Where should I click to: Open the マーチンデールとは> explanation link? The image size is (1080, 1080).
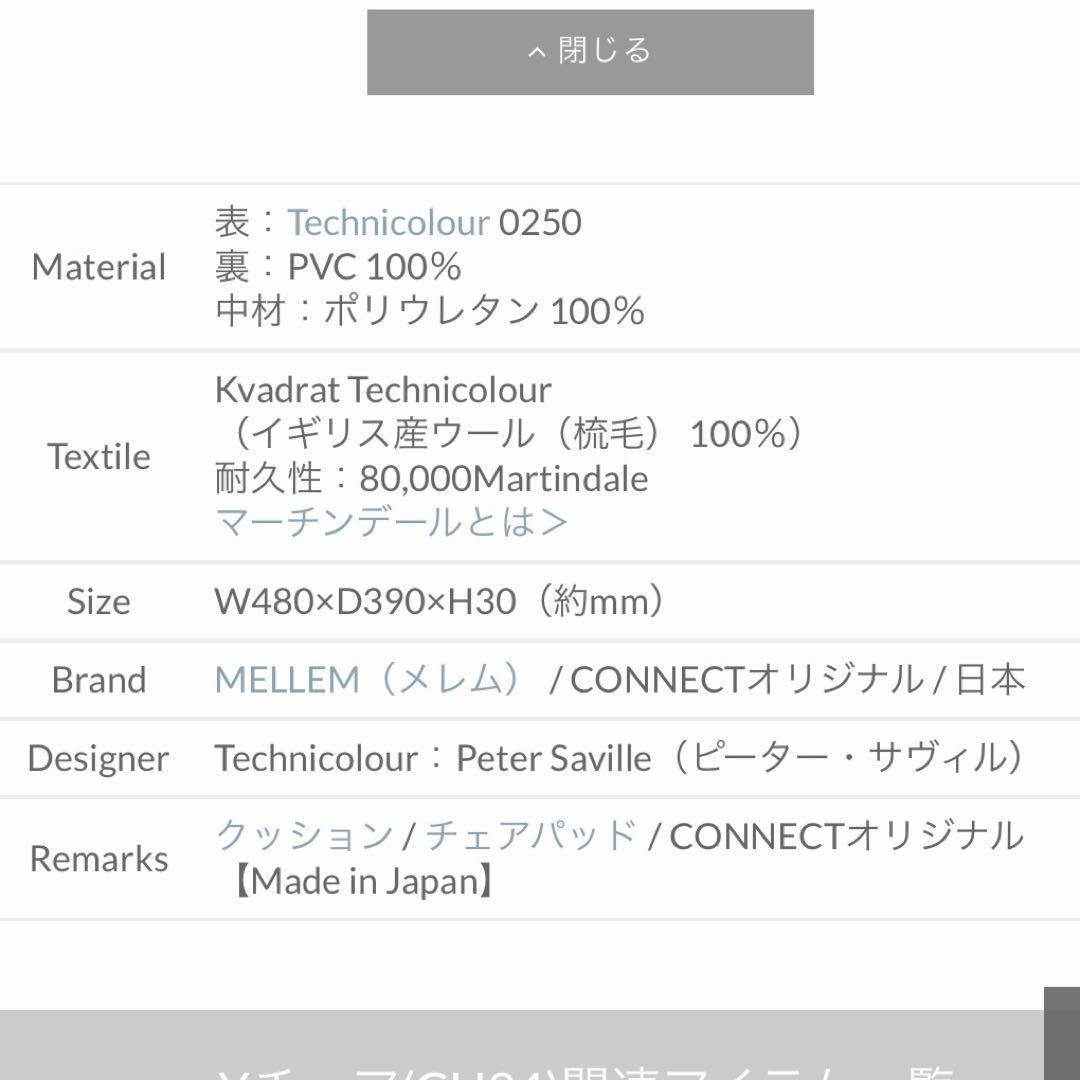point(389,521)
